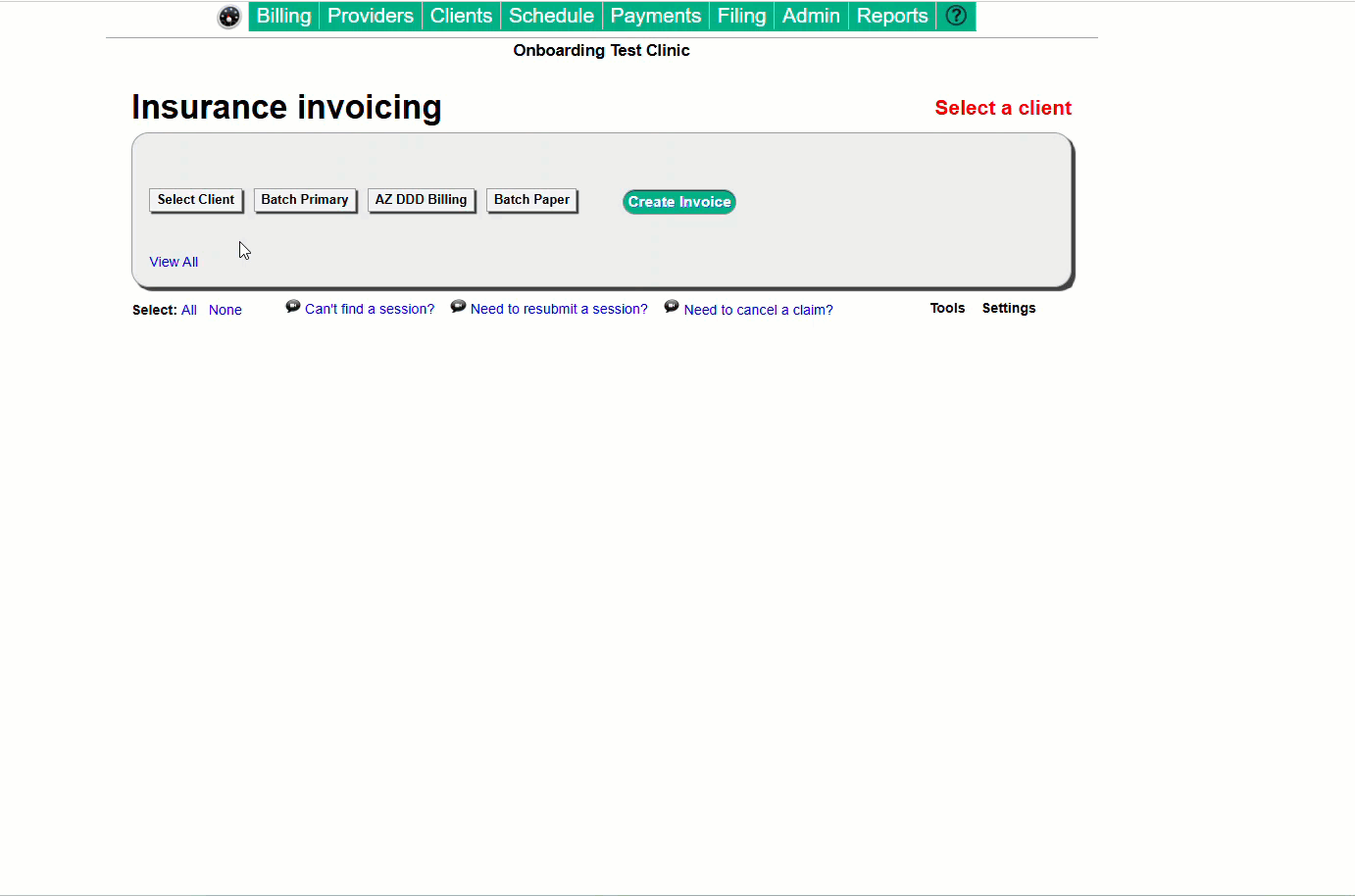Click the AZ DDD Billing button
The width and height of the screenshot is (1355, 896).
point(421,200)
